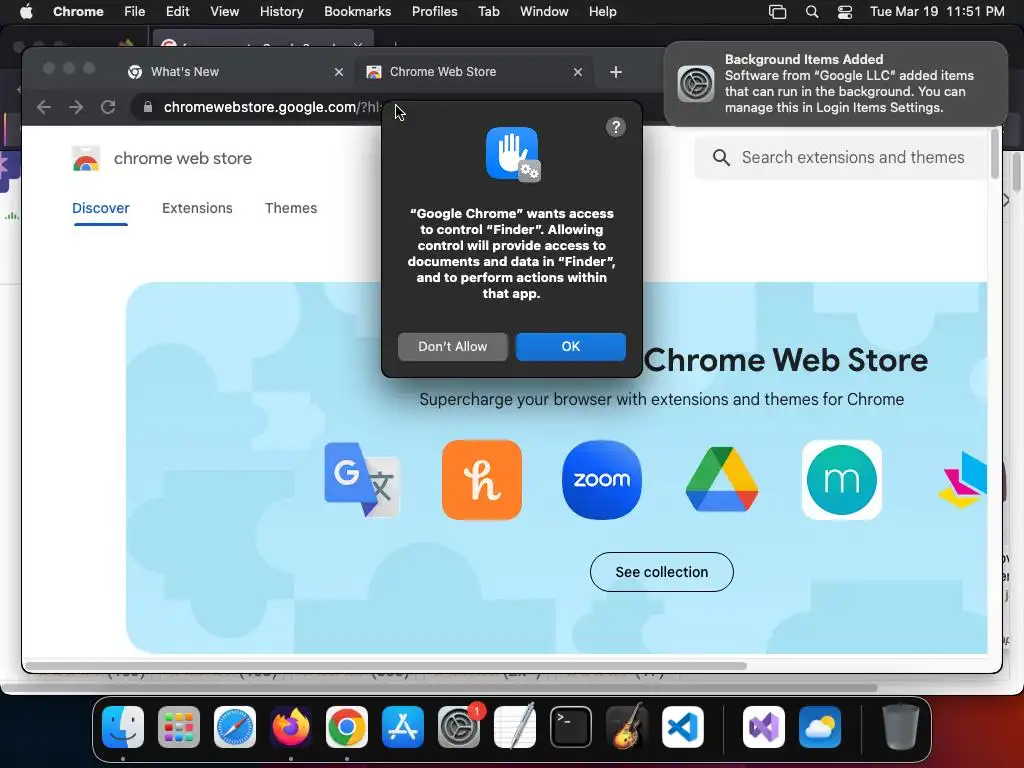Open Spotlight search in menu bar

point(812,12)
